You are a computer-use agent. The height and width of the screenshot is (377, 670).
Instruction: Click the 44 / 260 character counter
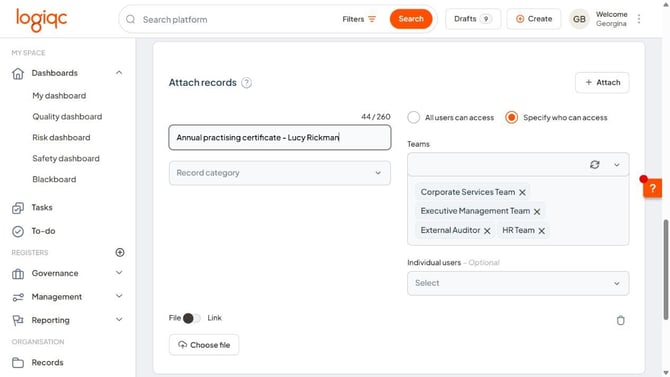pos(376,117)
